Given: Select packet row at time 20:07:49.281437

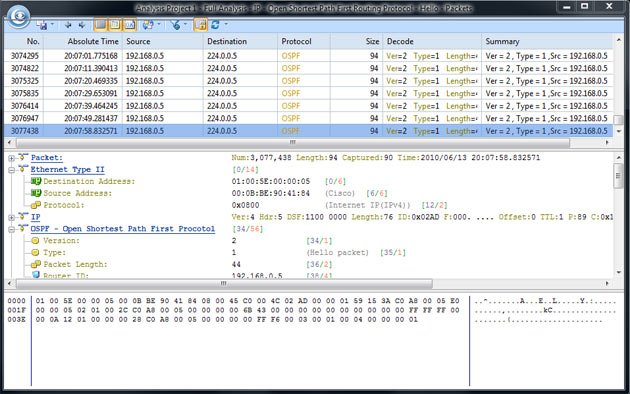Looking at the screenshot, I should click(x=309, y=118).
